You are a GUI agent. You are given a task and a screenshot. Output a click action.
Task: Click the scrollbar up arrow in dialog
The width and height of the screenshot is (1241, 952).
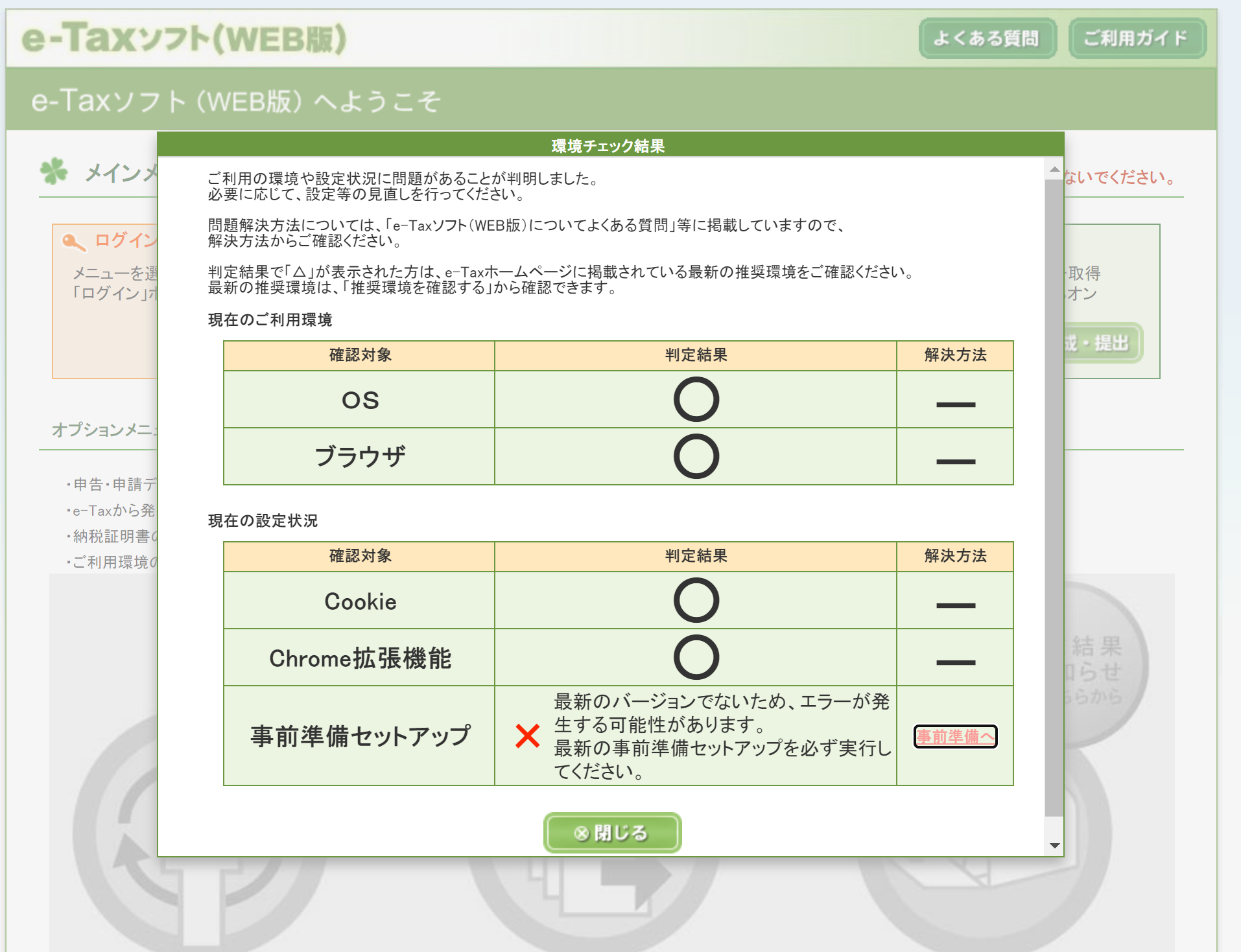click(x=1054, y=170)
